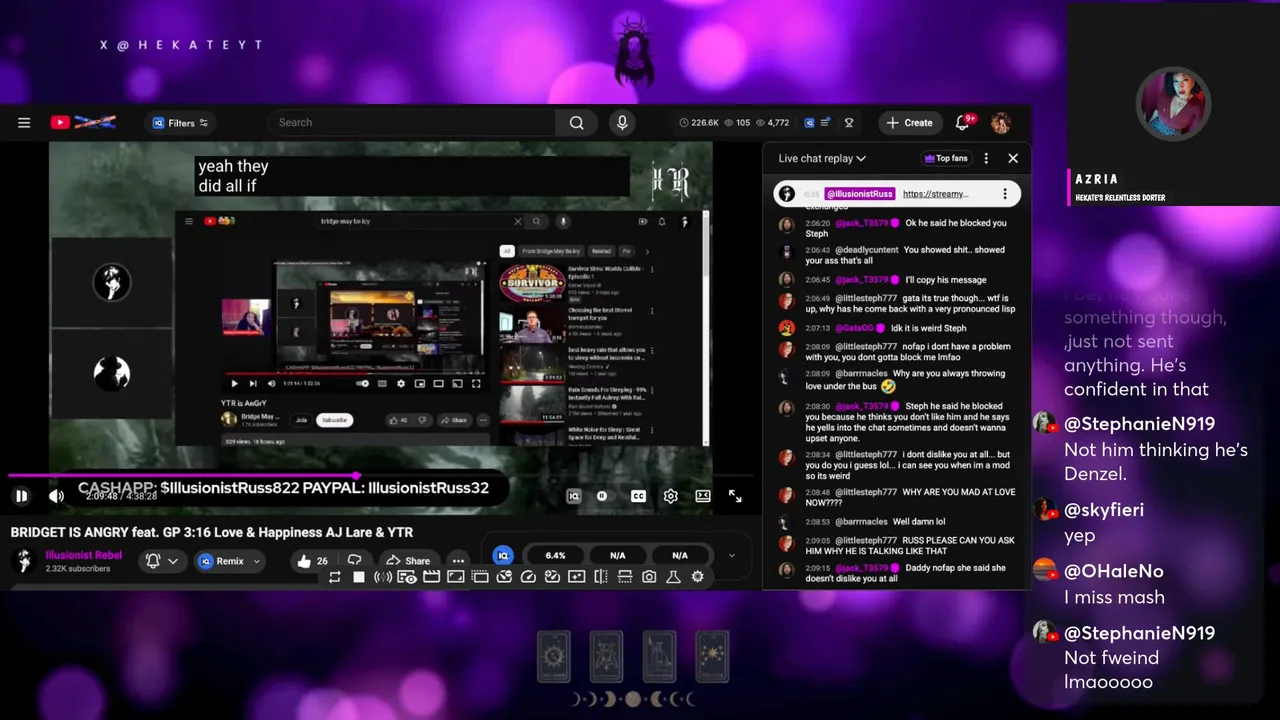Expand the vidIQ stats chevron

(x=731, y=556)
